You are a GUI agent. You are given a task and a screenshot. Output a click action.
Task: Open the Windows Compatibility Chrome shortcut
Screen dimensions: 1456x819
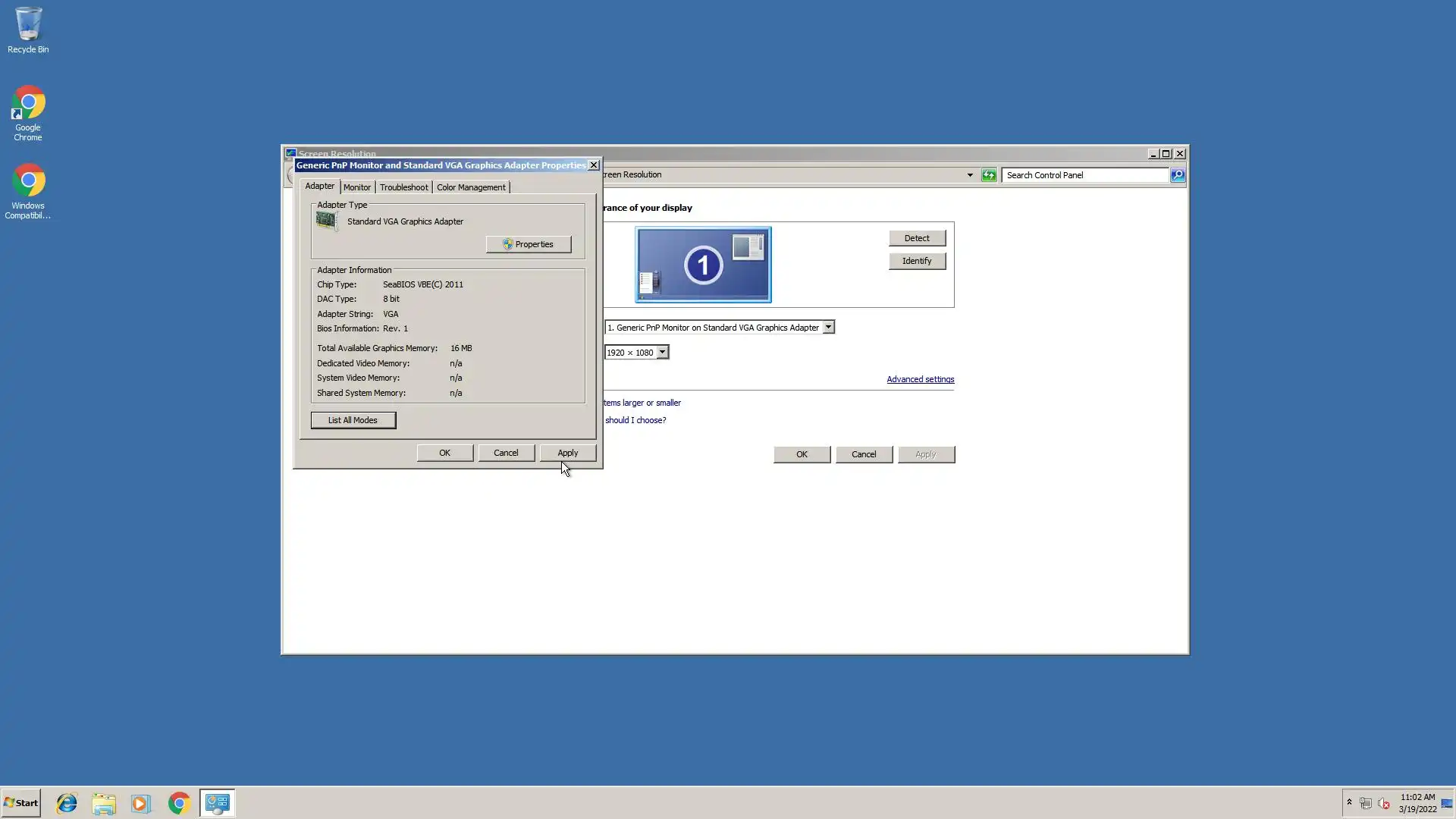28,190
